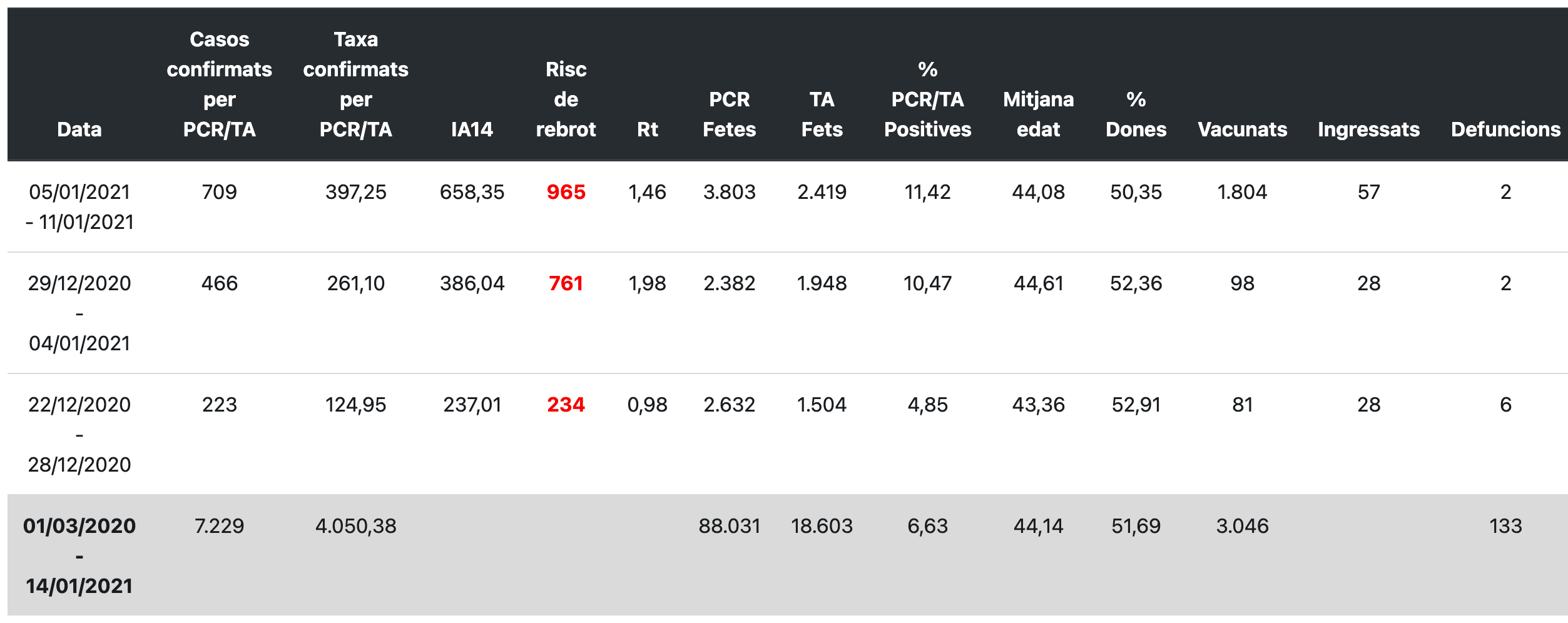Click the PCR Fetes column header
Viewport: 1568px width, 623px height.
[729, 114]
